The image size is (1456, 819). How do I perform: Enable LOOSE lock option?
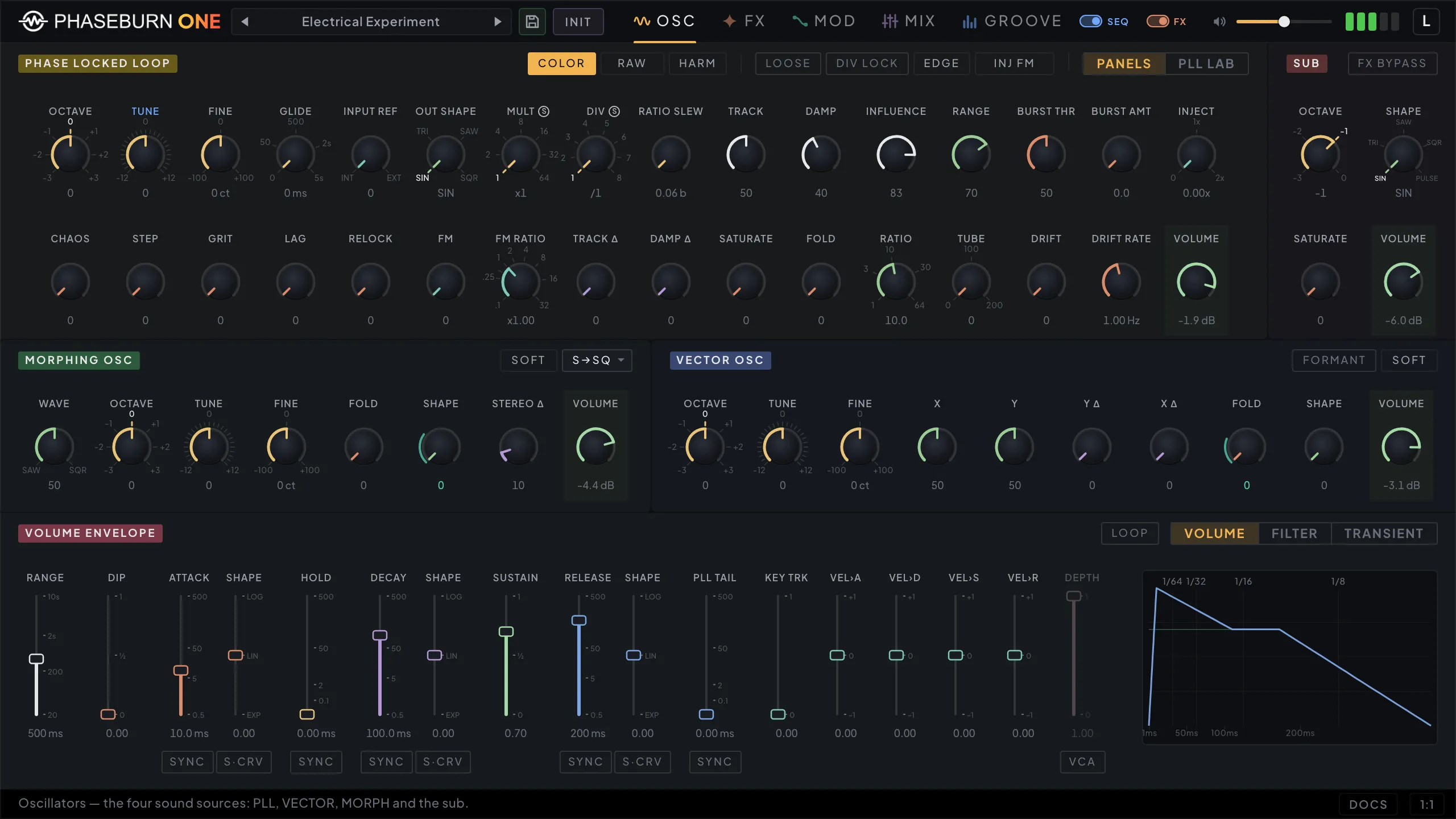tap(788, 63)
